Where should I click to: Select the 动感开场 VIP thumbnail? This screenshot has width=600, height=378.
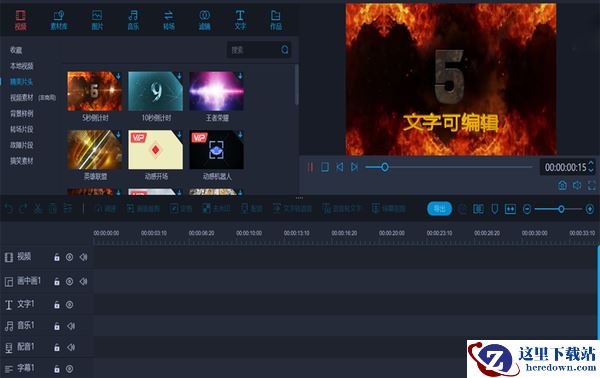[155, 150]
